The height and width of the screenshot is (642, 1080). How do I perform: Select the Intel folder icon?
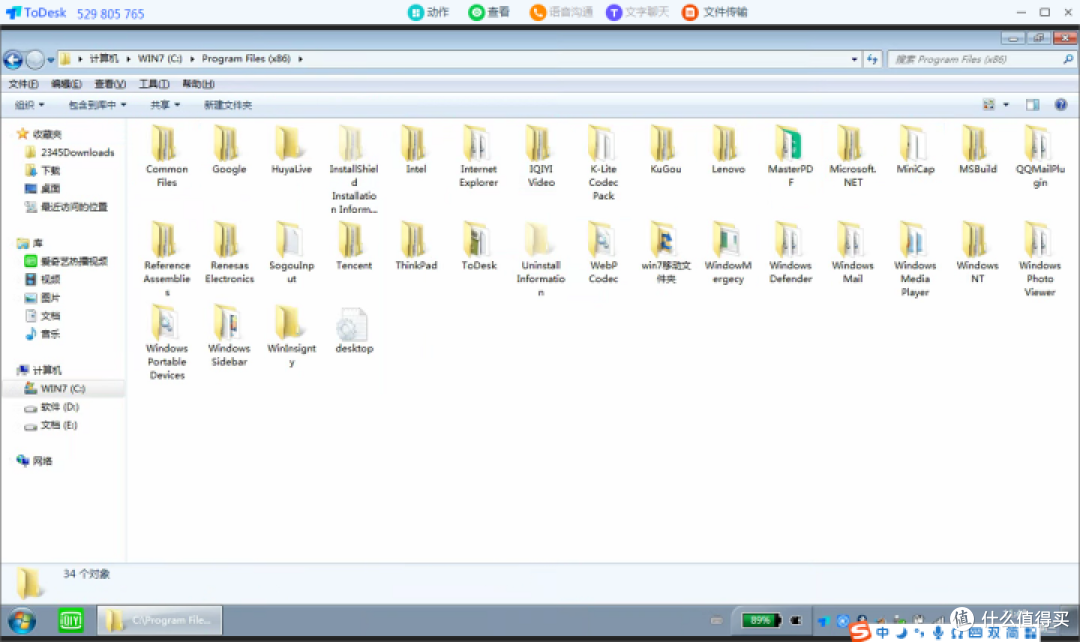[x=415, y=143]
